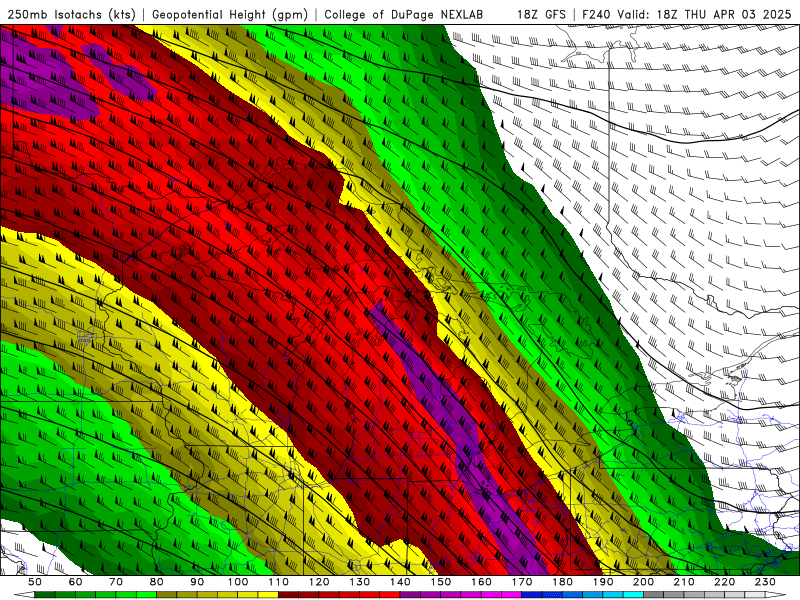
Task: Click the '230' value on color scale
Action: click(765, 582)
